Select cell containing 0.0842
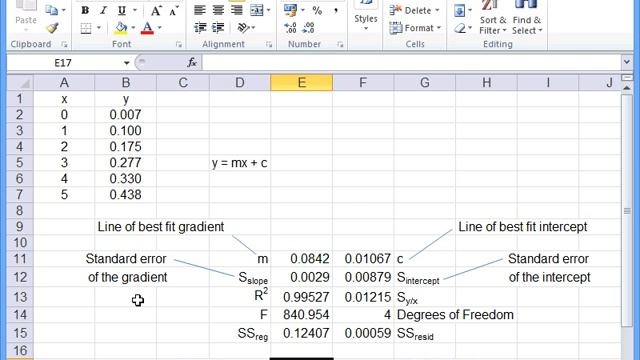The width and height of the screenshot is (640, 360). [x=301, y=259]
